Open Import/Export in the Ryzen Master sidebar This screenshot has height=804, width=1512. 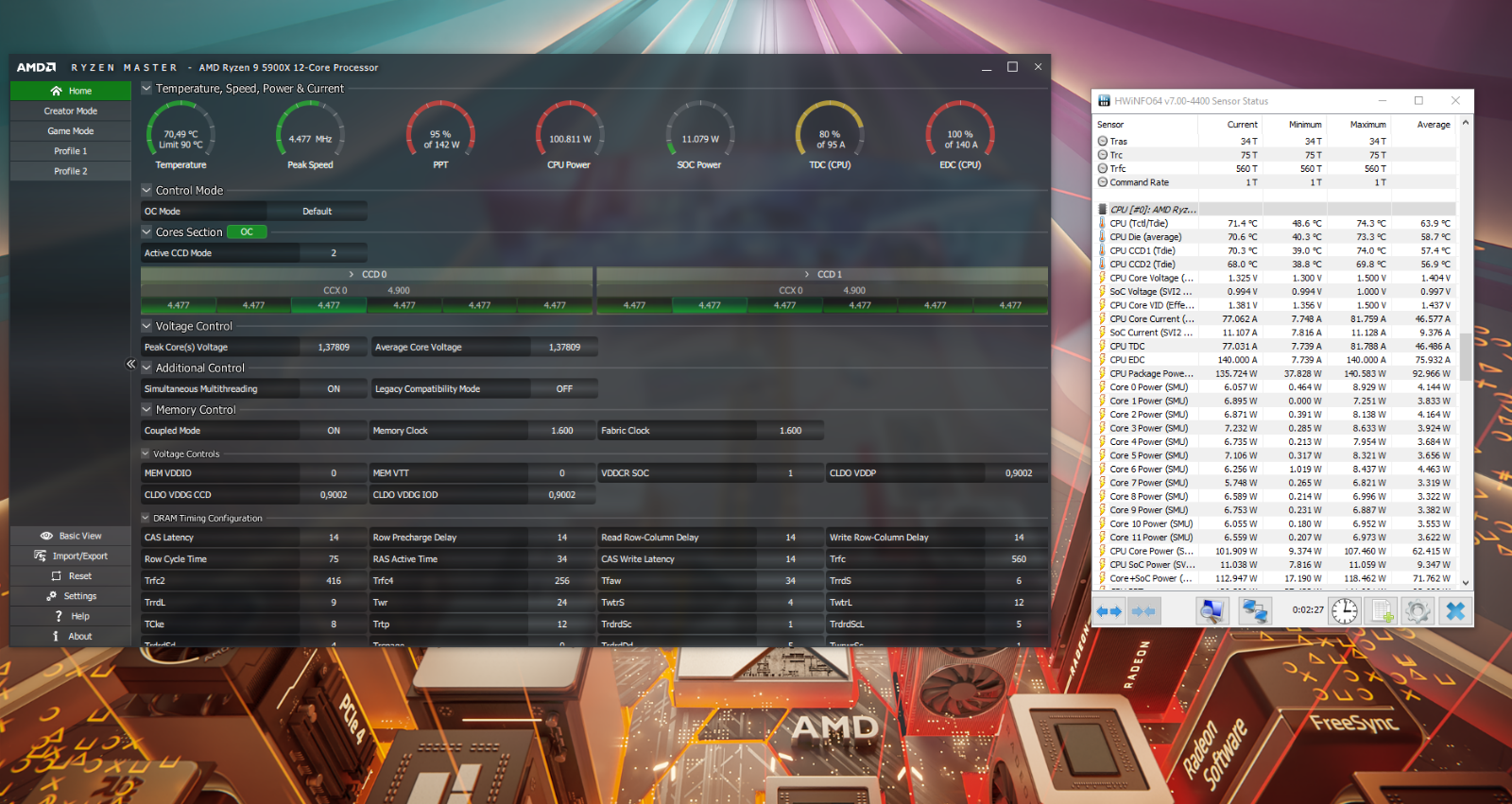(71, 556)
